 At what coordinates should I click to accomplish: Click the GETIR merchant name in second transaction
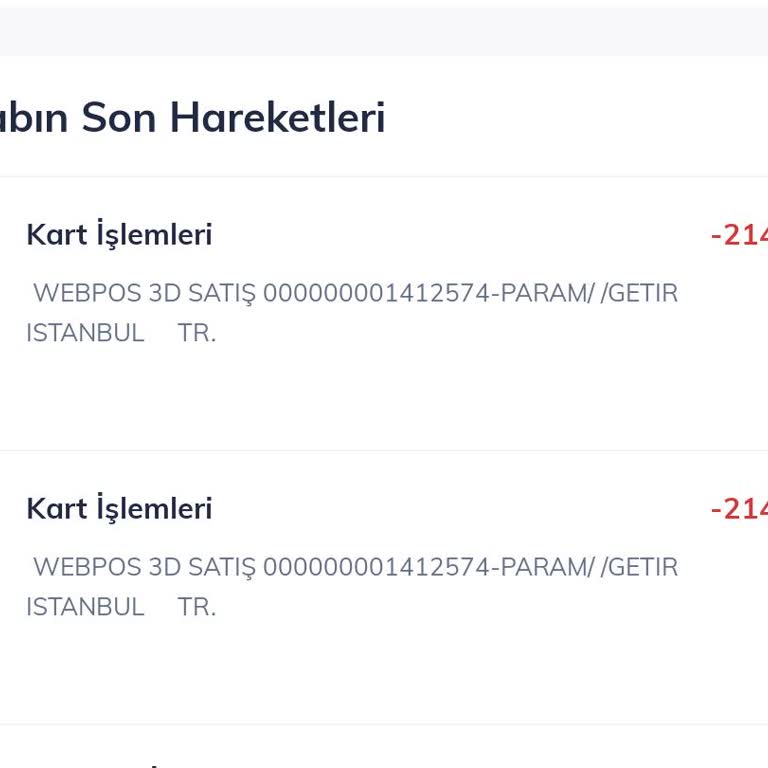[643, 568]
